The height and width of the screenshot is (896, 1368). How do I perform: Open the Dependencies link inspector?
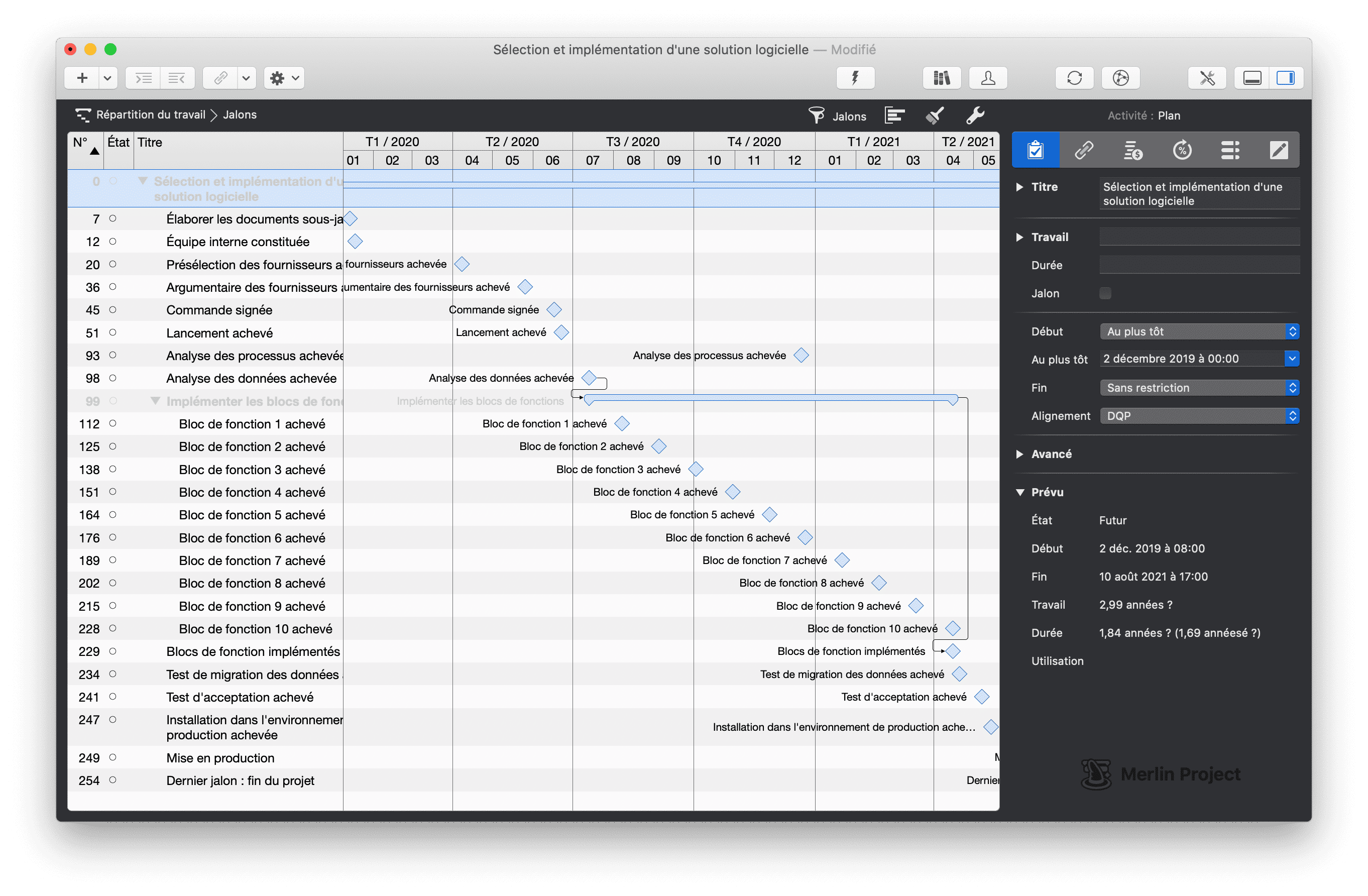coord(1084,150)
